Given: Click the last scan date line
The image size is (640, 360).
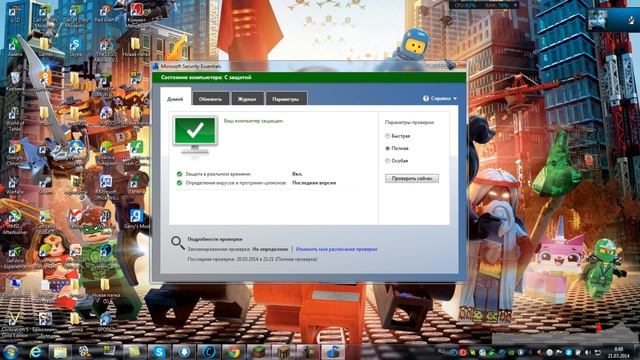Looking at the screenshot, I should point(252,259).
